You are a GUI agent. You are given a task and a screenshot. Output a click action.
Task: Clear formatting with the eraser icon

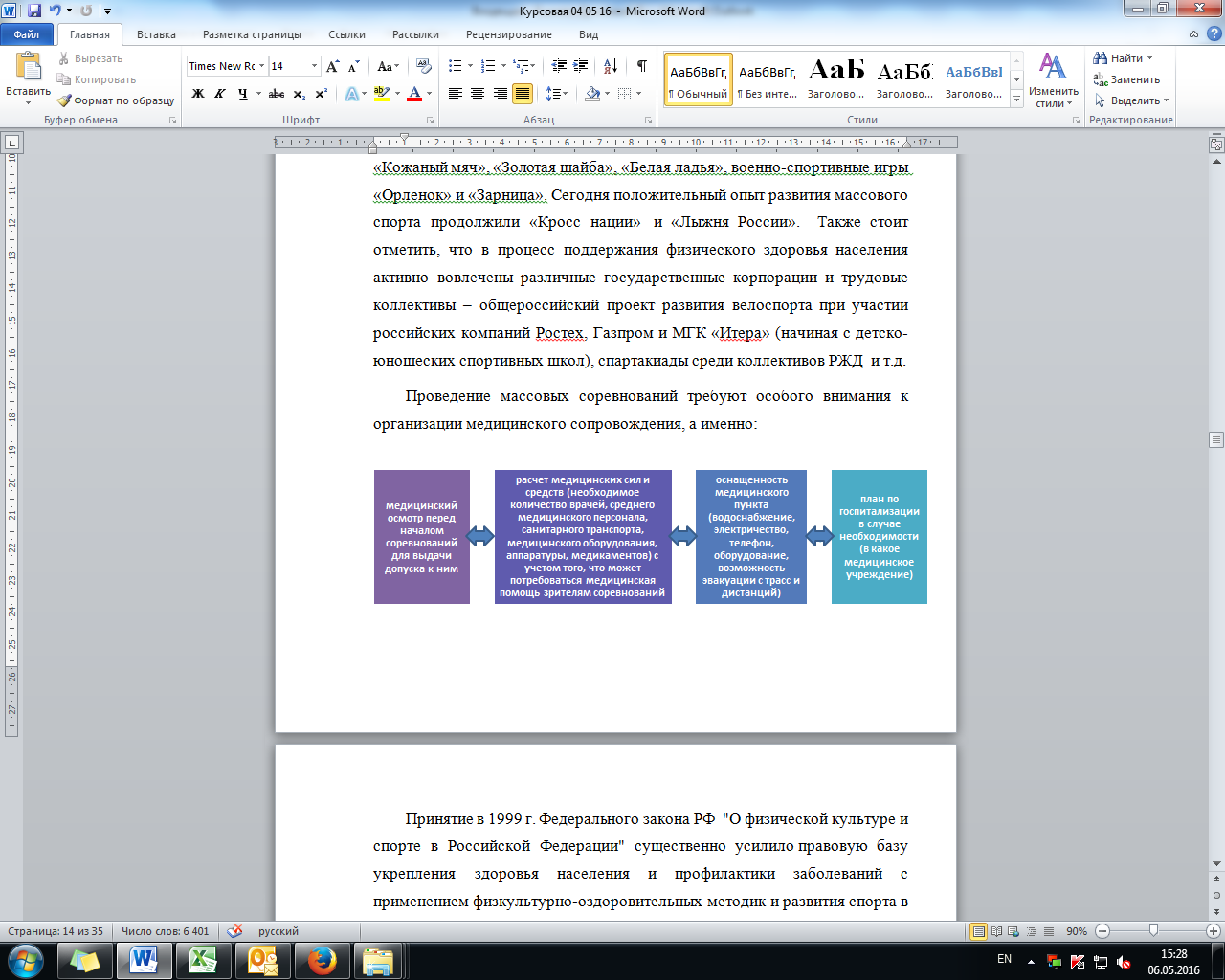(426, 66)
